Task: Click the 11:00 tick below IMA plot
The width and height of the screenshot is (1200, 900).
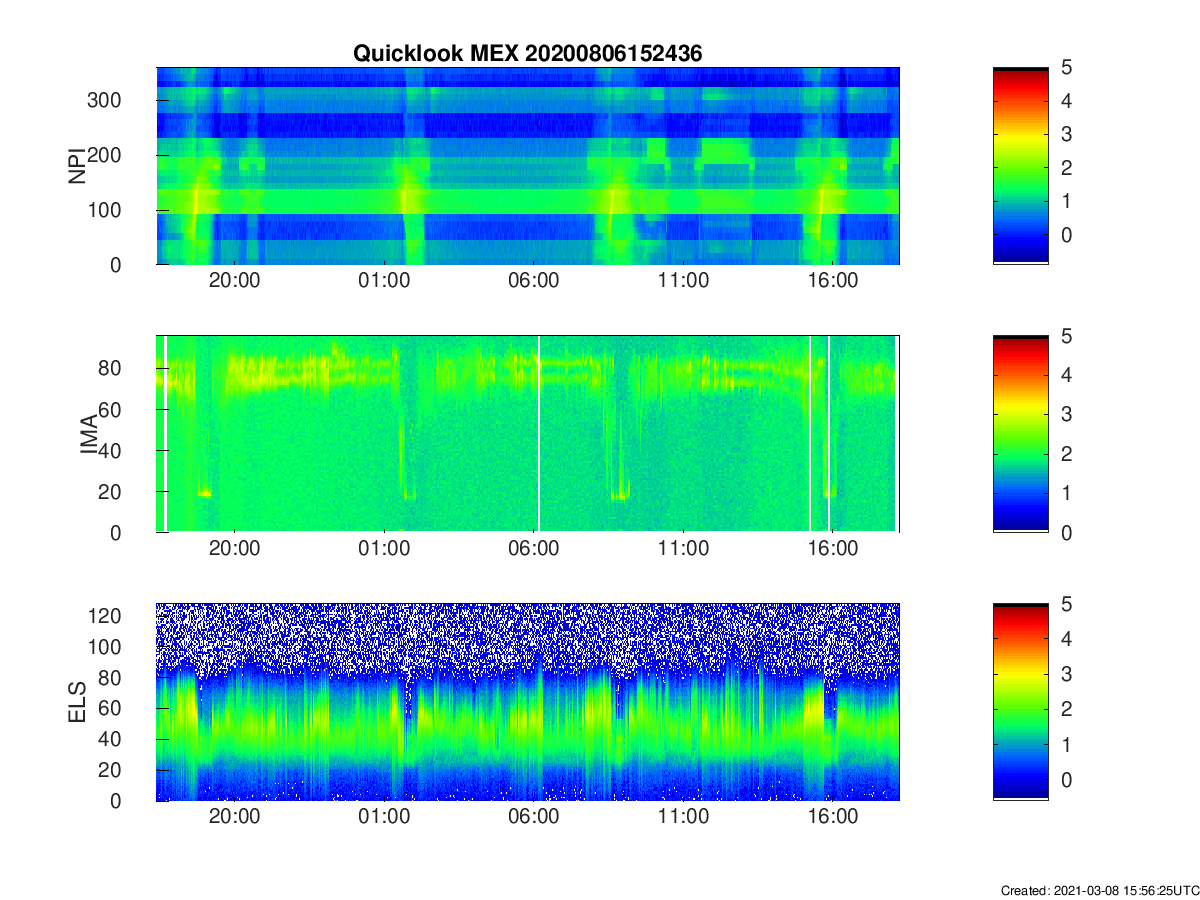Action: pyautogui.click(x=684, y=549)
